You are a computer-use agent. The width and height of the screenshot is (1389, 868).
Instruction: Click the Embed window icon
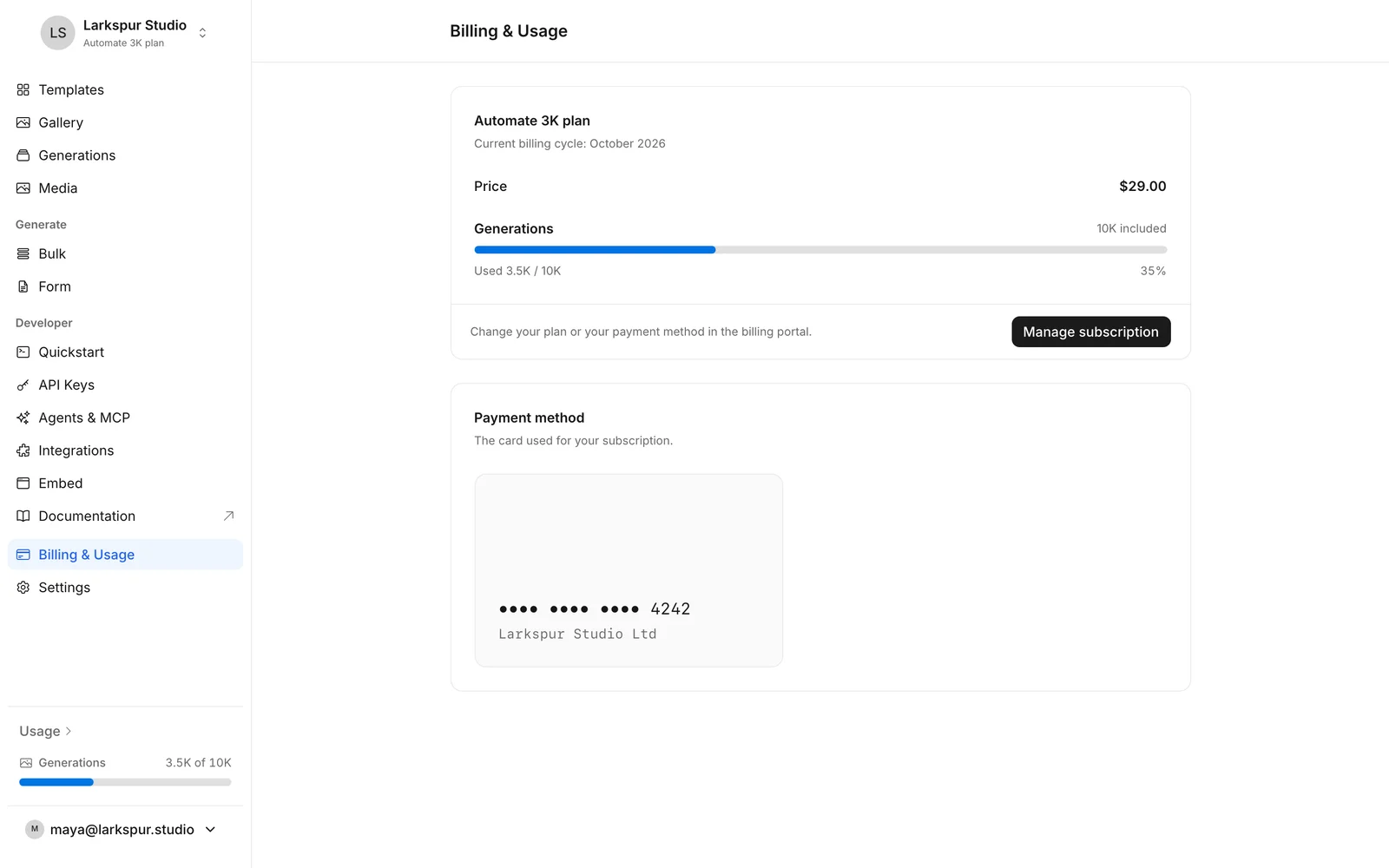point(23,483)
